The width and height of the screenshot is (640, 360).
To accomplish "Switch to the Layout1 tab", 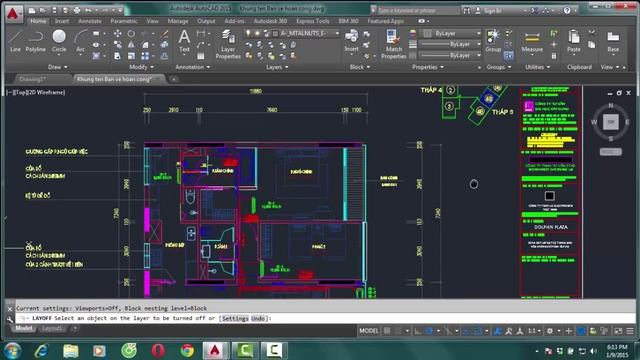I will click(52, 328).
